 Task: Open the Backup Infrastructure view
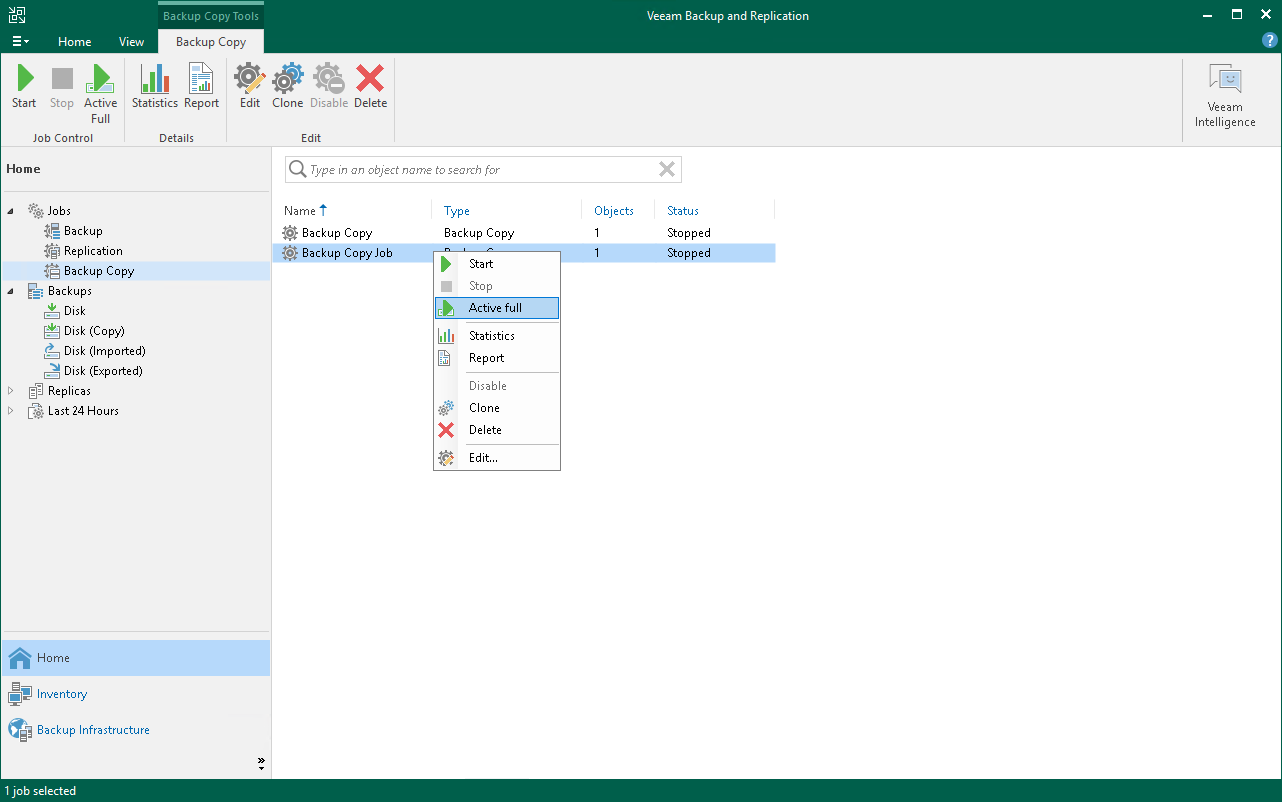point(136,730)
